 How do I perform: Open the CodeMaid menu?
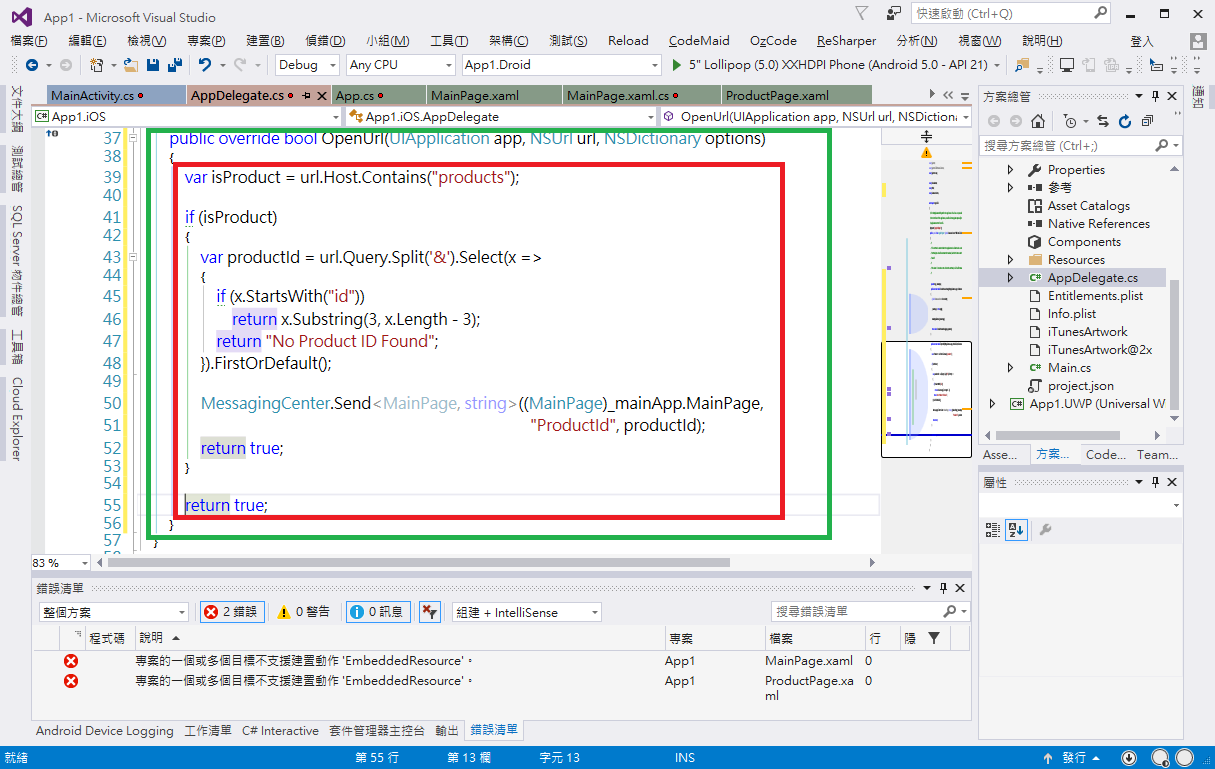point(699,41)
